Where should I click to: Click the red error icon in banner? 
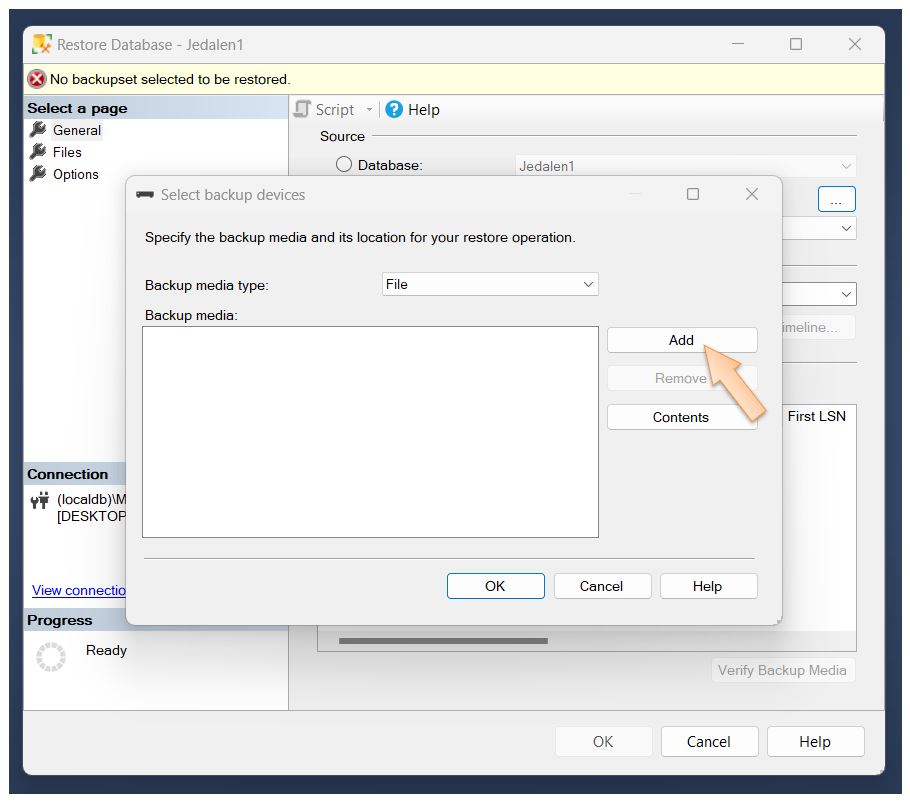coord(37,79)
